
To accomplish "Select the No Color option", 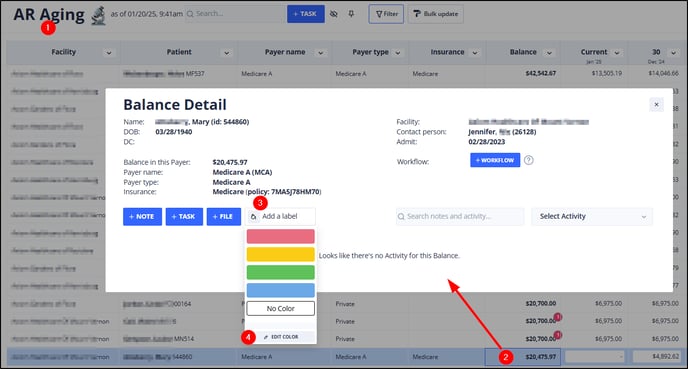I will point(280,308).
